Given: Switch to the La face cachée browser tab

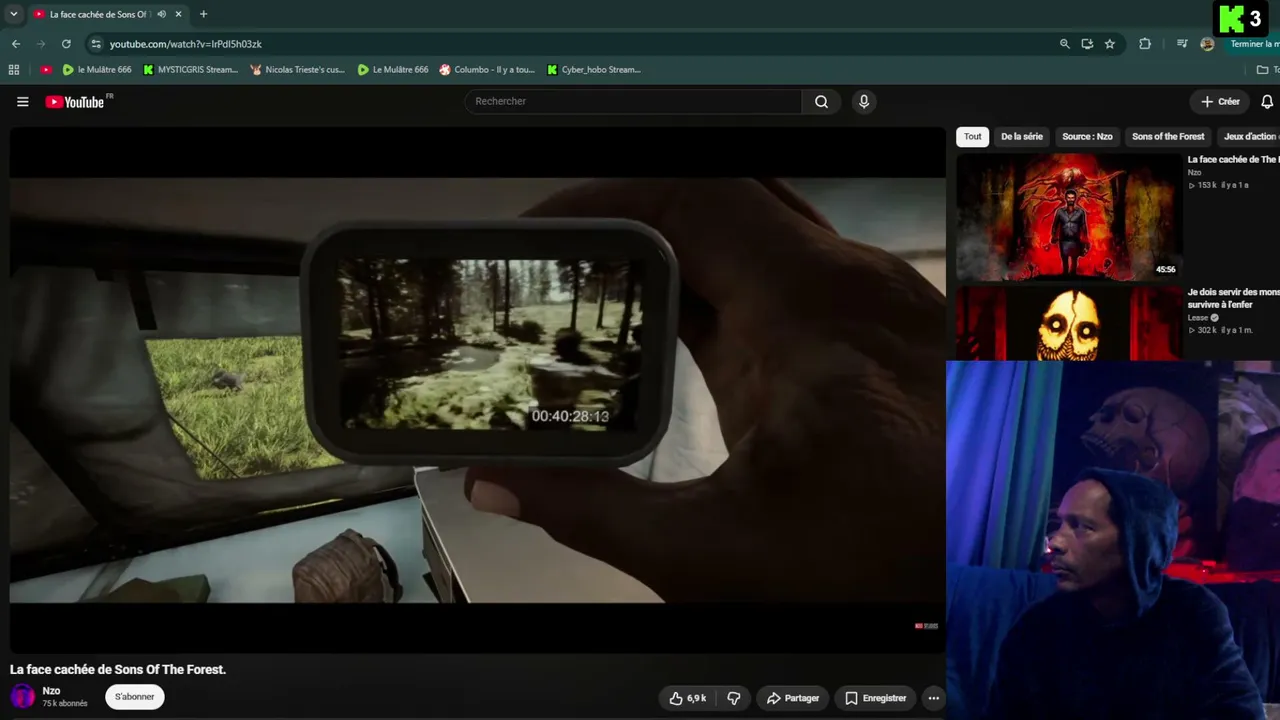Looking at the screenshot, I should click(x=98, y=14).
